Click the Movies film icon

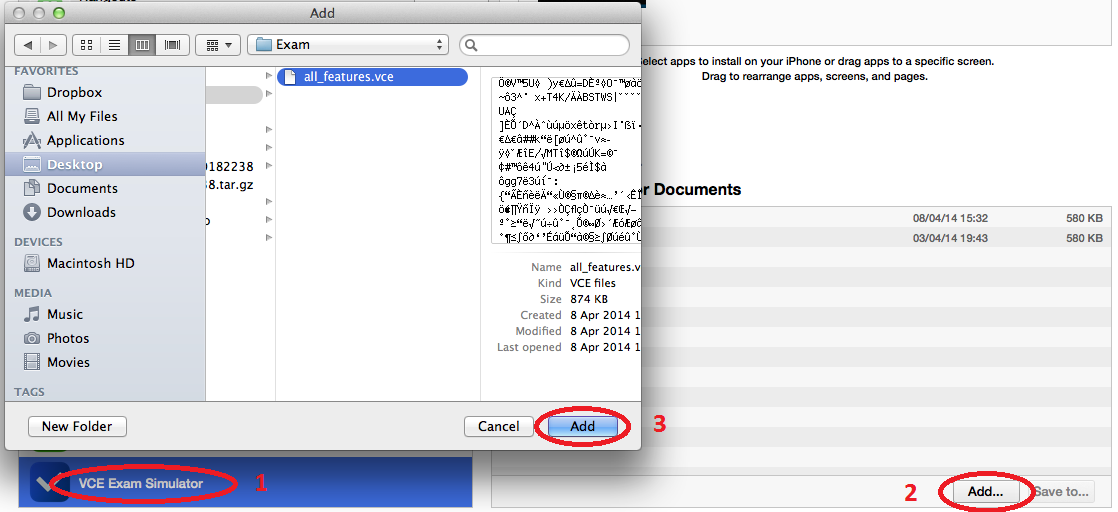click(31, 362)
